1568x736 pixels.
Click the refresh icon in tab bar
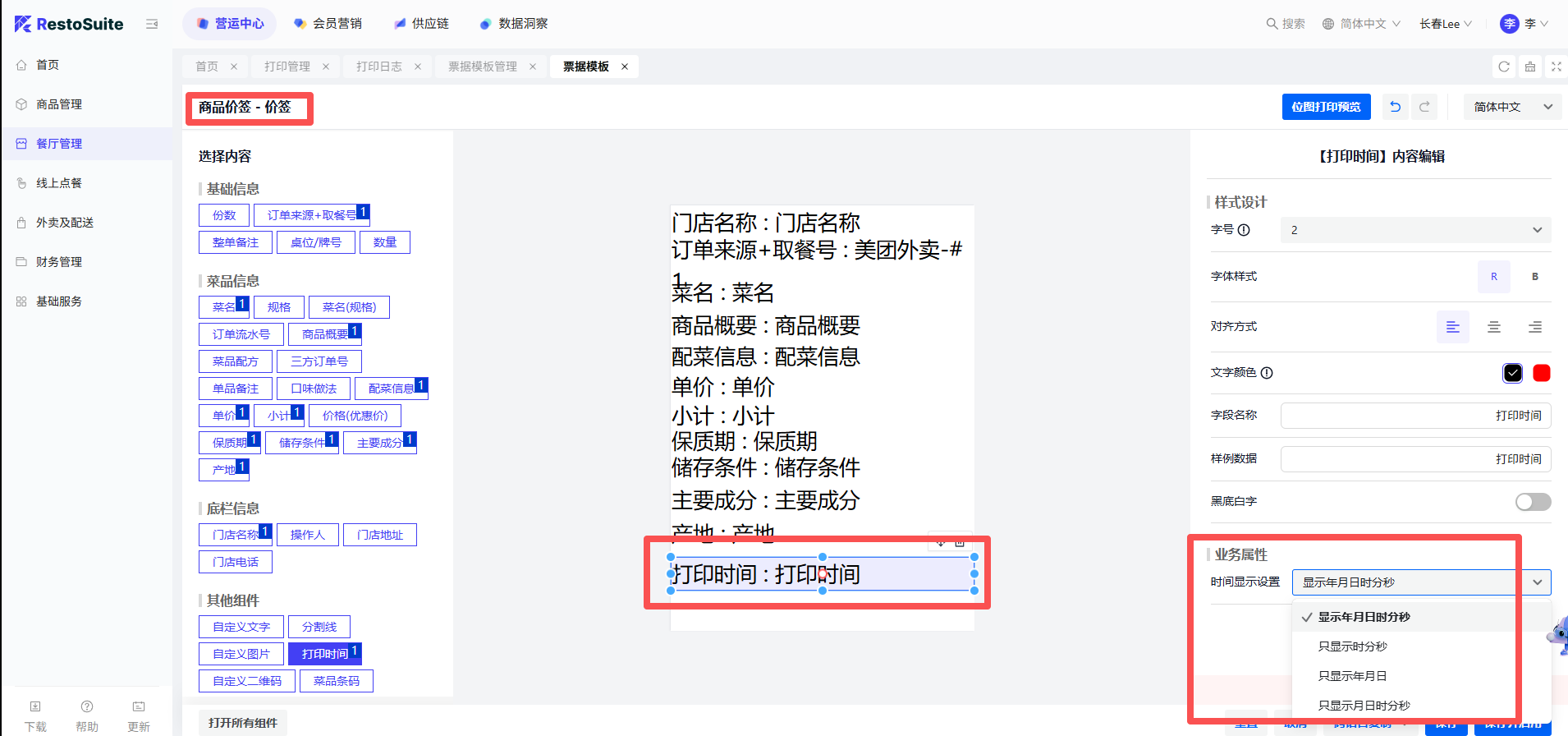coord(1504,67)
